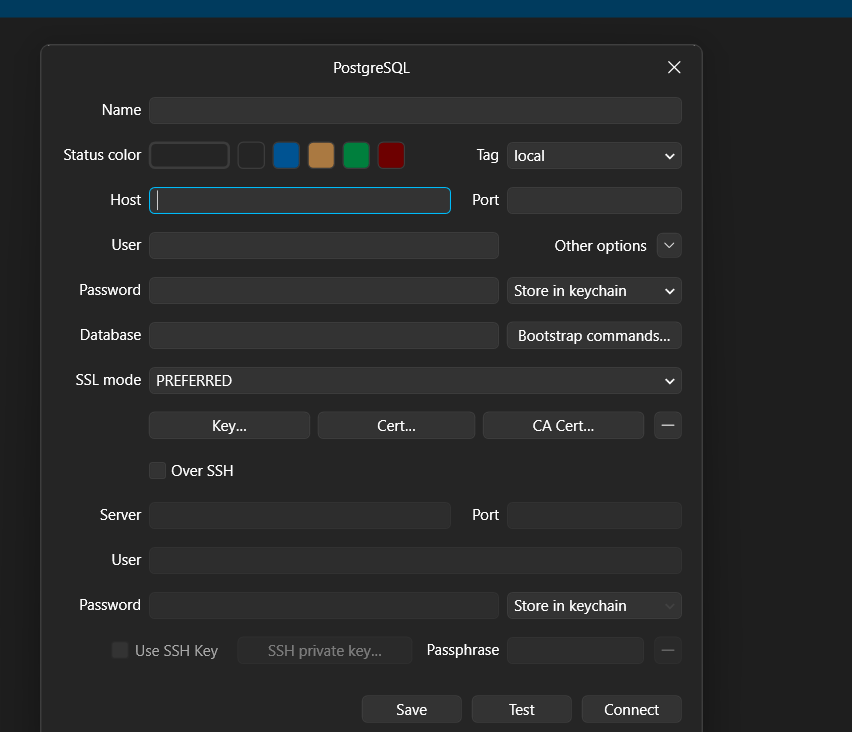Choose SSH private key… file
The height and width of the screenshot is (732, 852).
coord(324,650)
